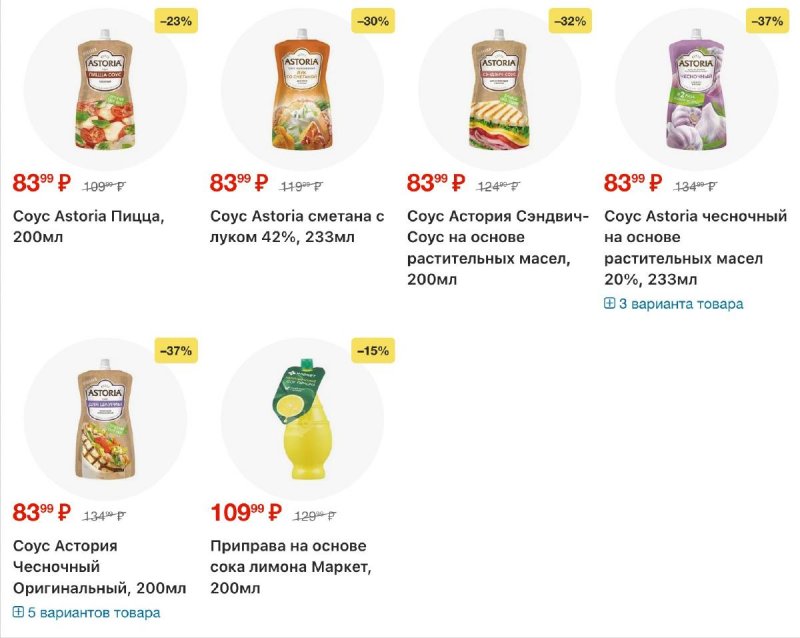Viewport: 800px width, 638px height.
Task: Click the 109.99 ₽ lemon seasoning price
Action: 246,513
